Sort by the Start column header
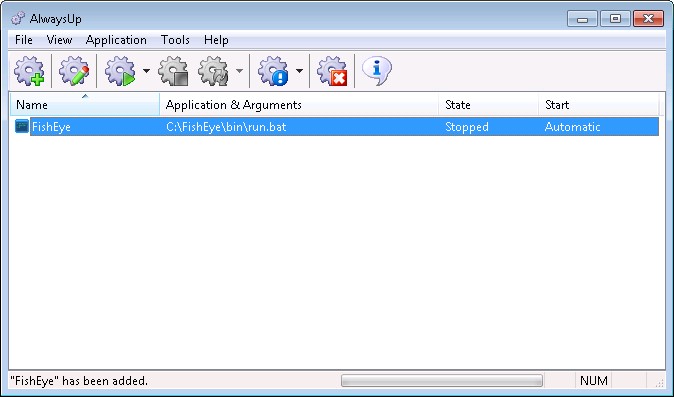This screenshot has width=674, height=397. (599, 104)
